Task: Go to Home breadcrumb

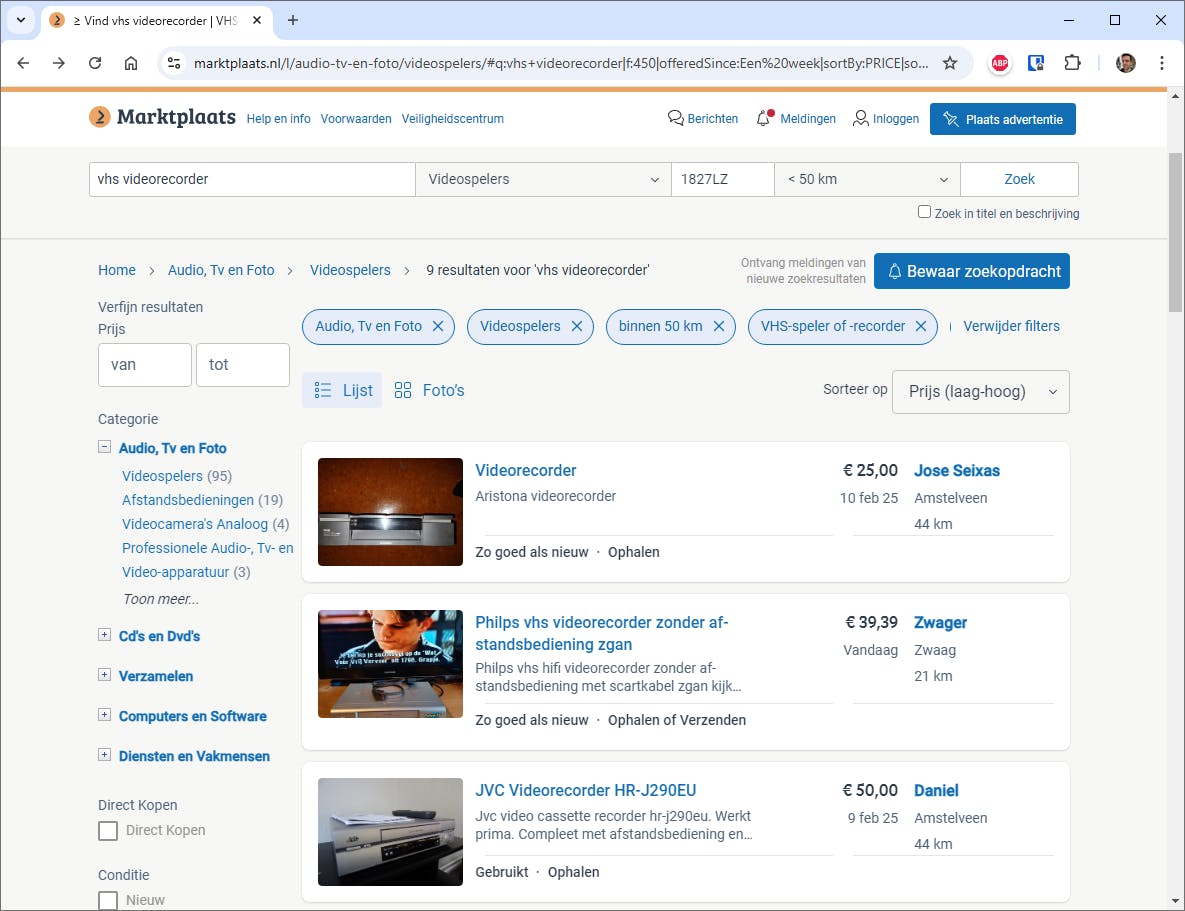Action: 117,270
